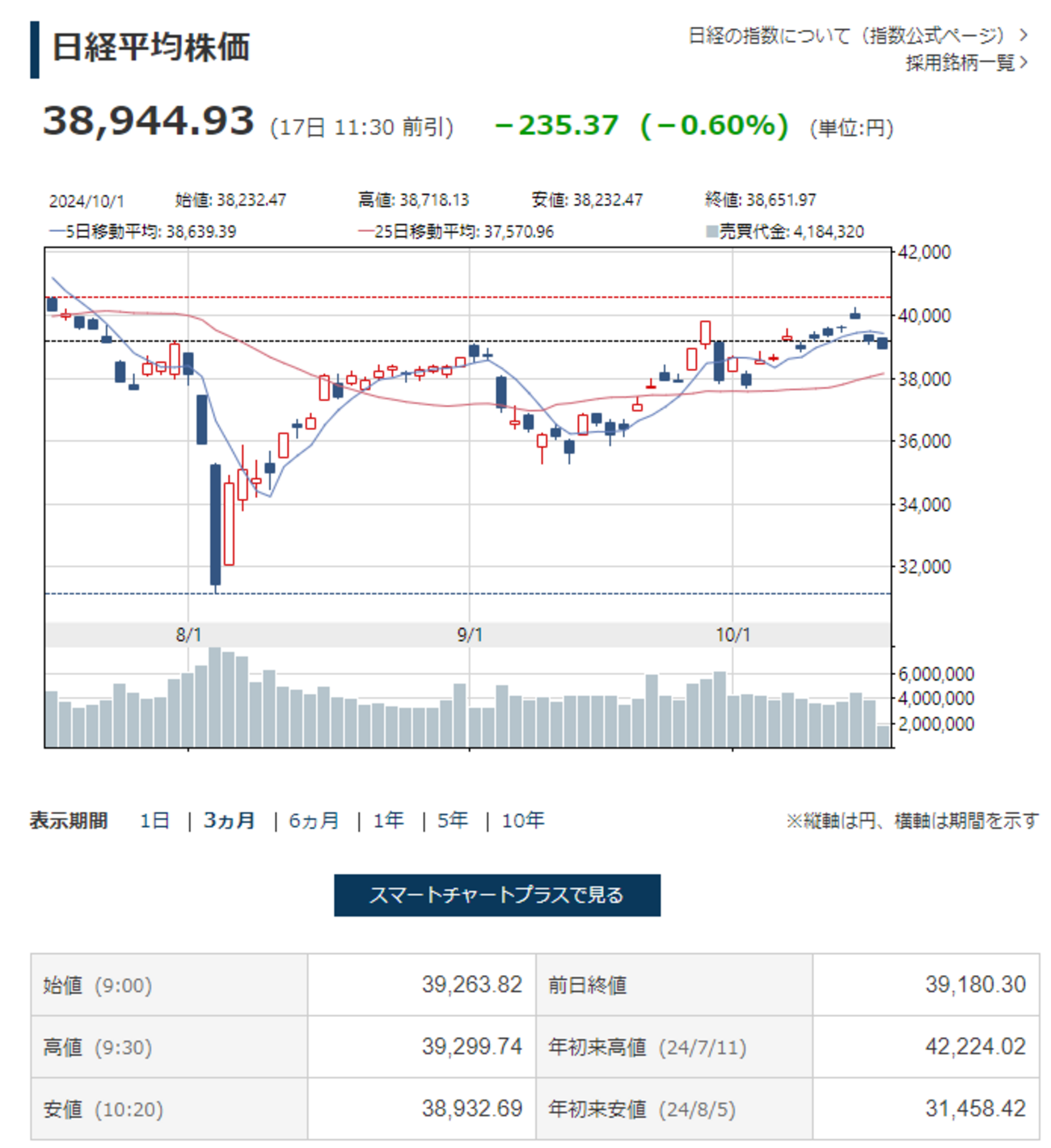Click the tallest volume bar in early August
This screenshot has height=1148, width=1051.
click(215, 695)
